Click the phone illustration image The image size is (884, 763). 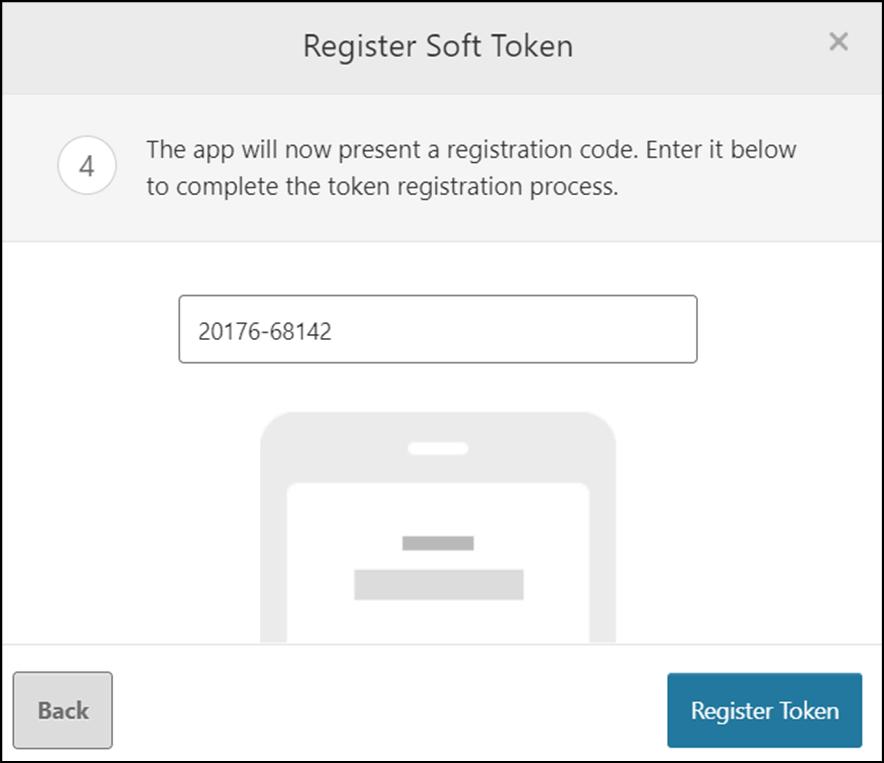pos(438,527)
